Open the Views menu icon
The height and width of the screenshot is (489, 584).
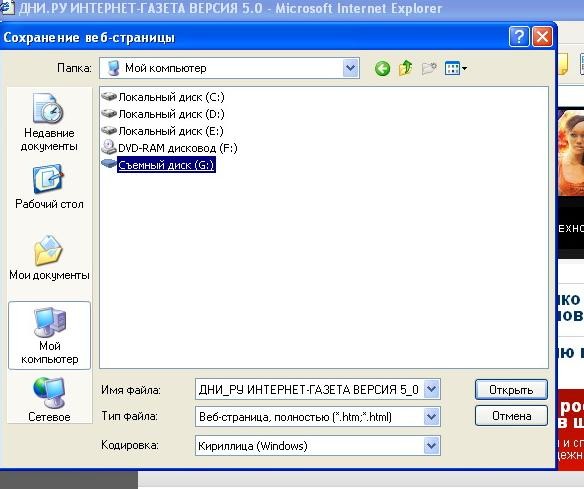[456, 69]
